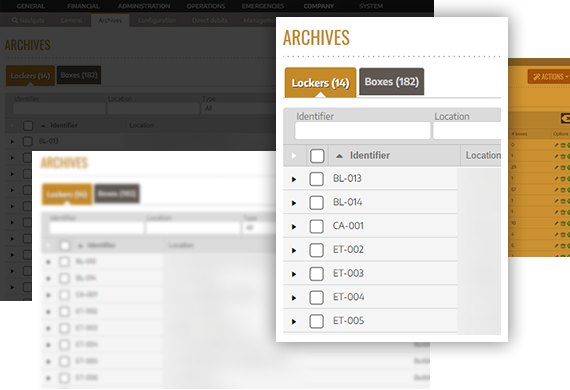Click the Identifier filter field in the dark window
Viewport: 570px width, 390px height.
point(59,108)
